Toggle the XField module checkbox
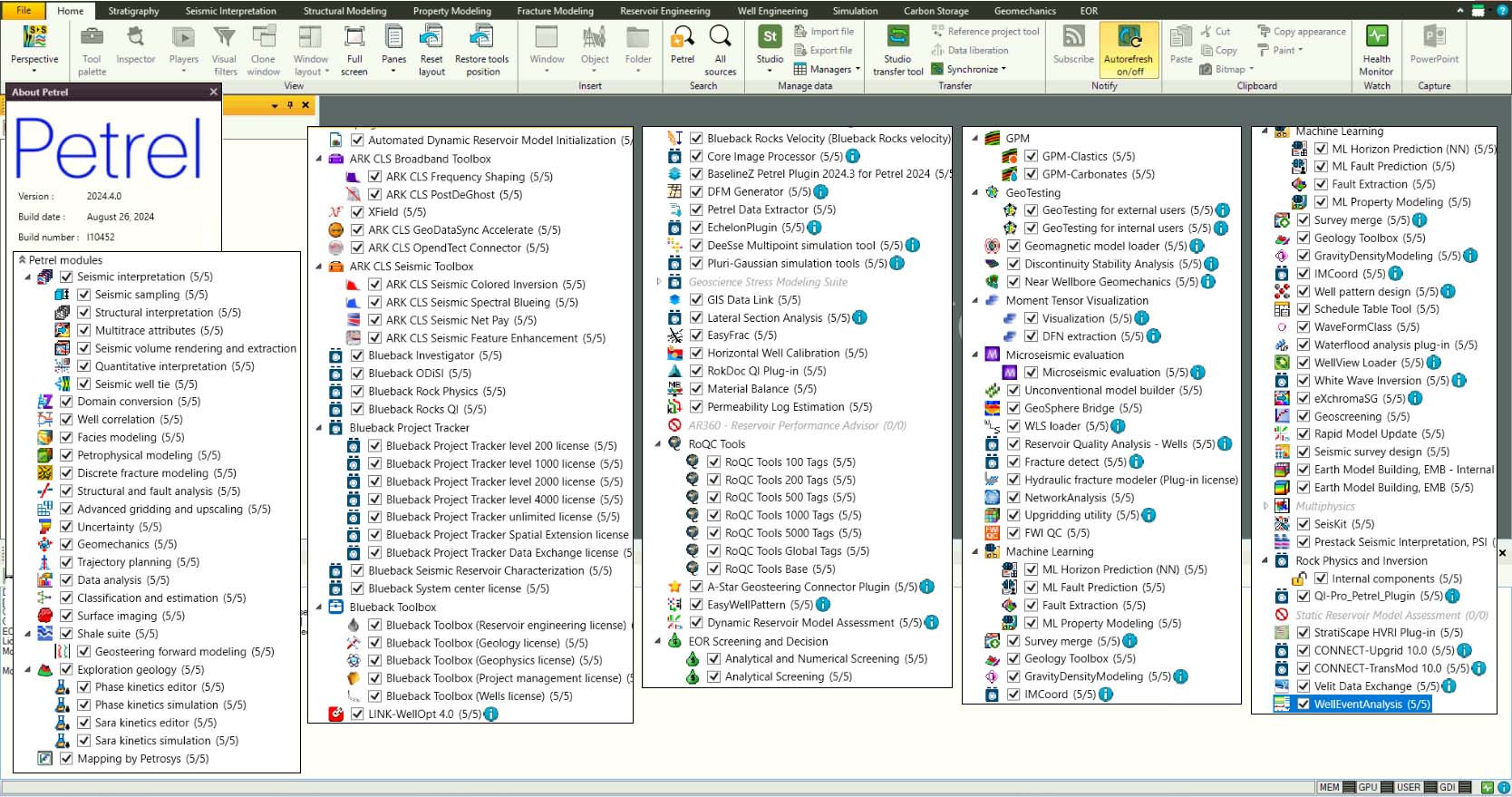 pos(357,212)
